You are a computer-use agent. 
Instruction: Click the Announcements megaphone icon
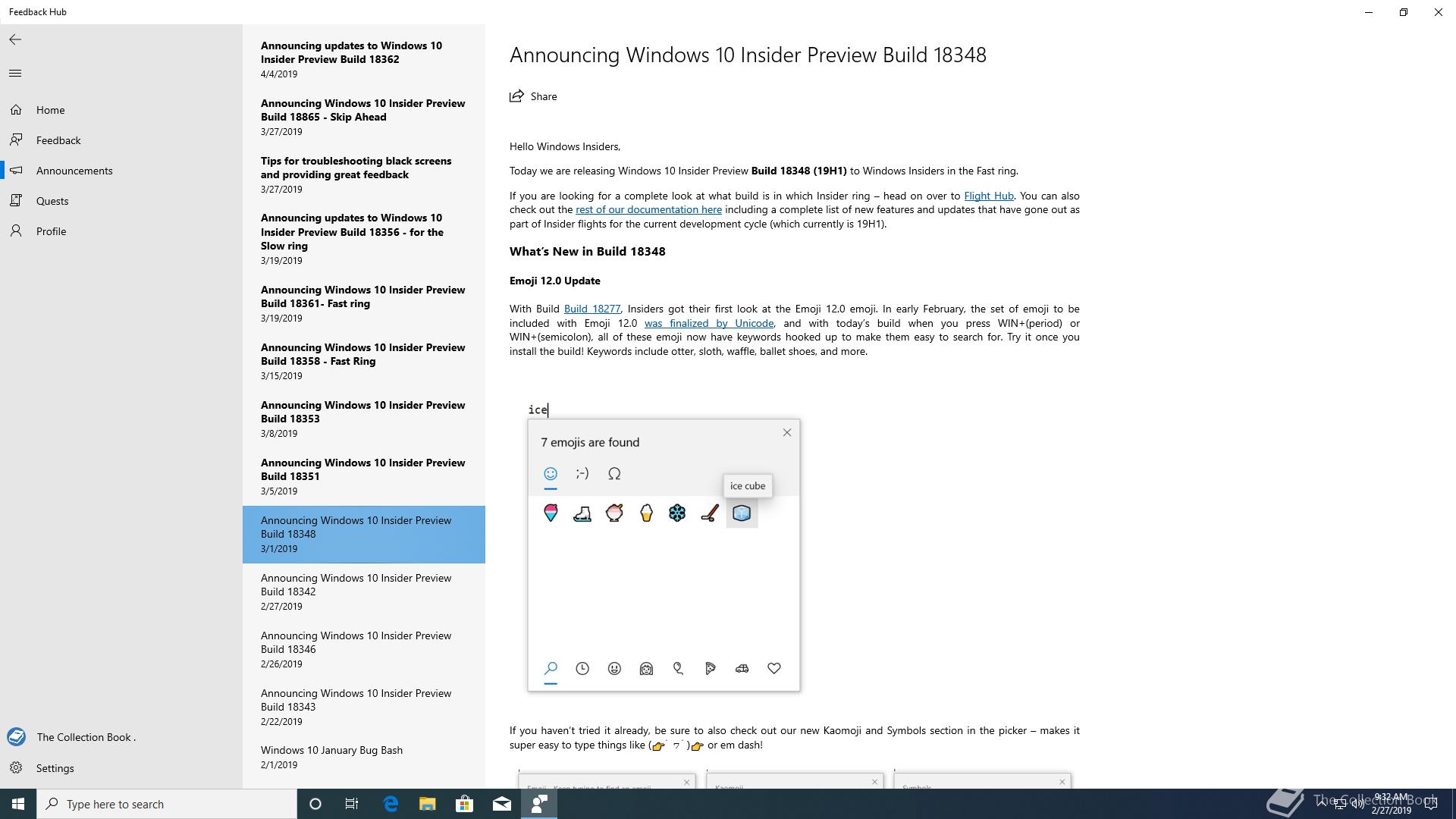[x=16, y=171]
